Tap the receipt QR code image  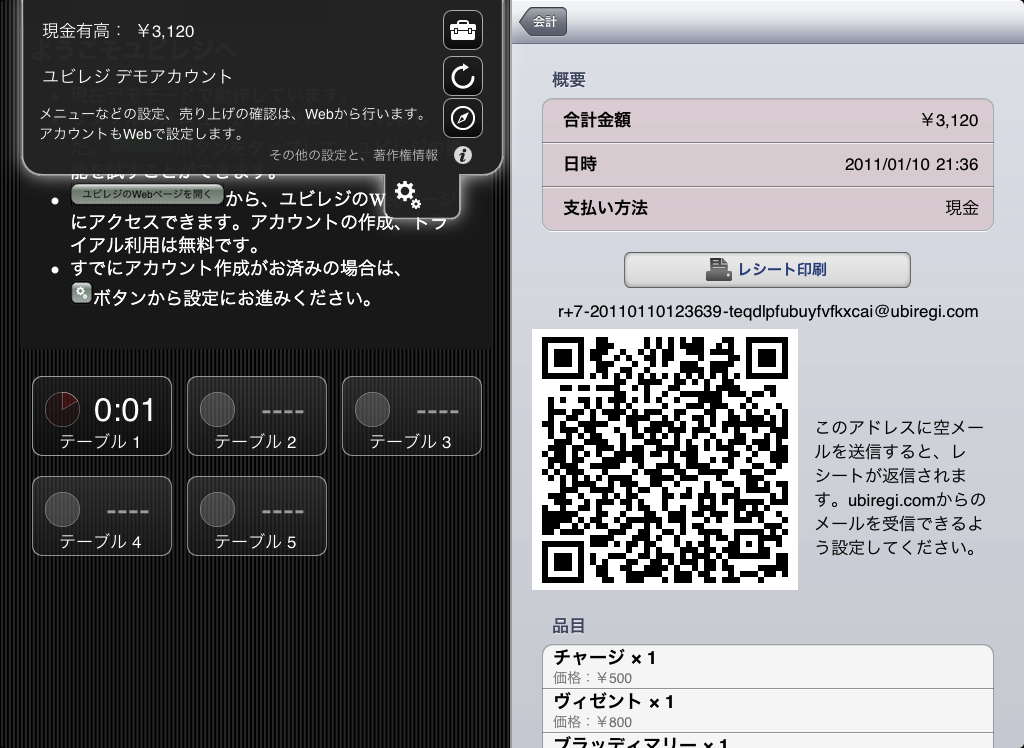(665, 459)
